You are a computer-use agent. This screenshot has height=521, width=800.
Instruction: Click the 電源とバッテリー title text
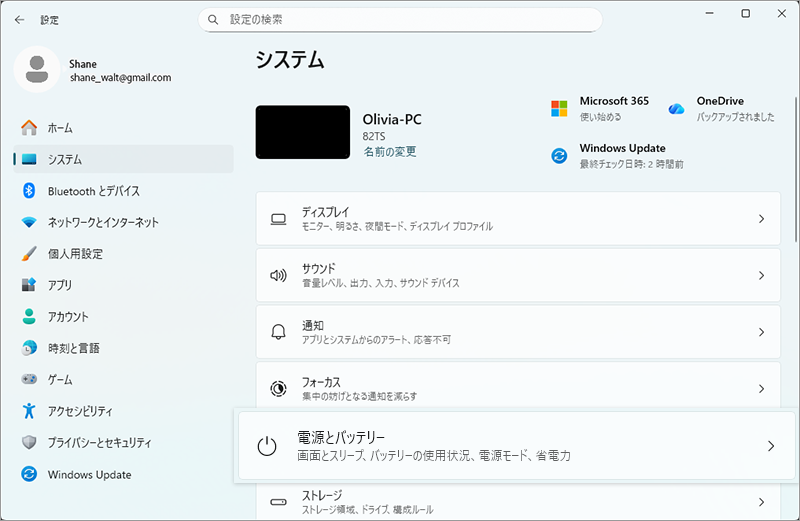pyautogui.click(x=341, y=437)
